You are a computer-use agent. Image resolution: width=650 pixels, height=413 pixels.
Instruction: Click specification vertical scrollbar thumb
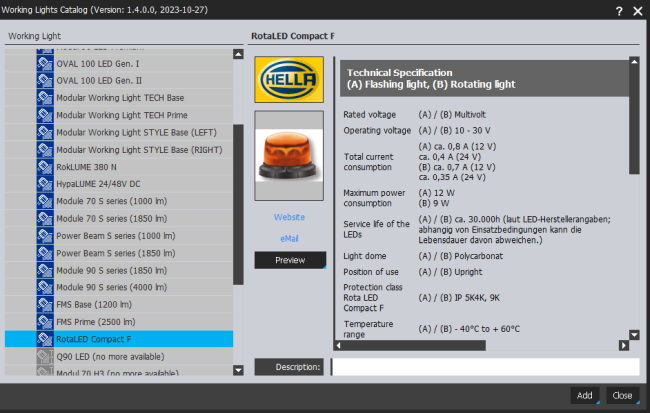coord(634,120)
